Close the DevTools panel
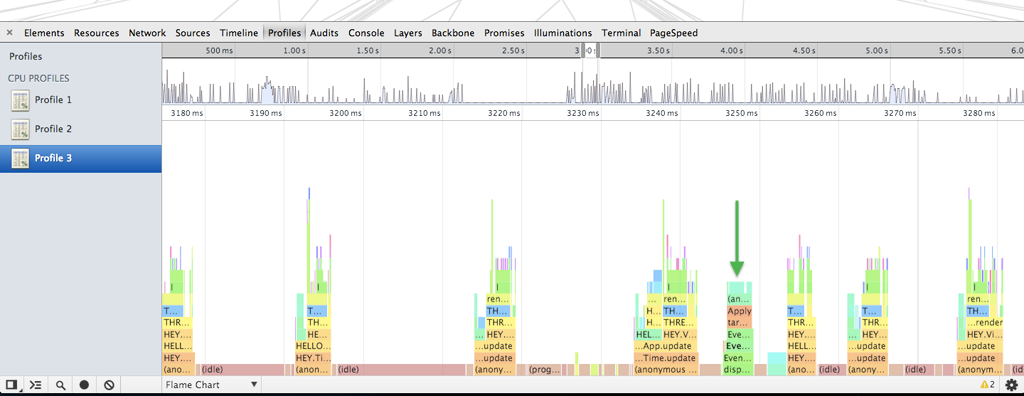The width and height of the screenshot is (1024, 396). point(9,33)
